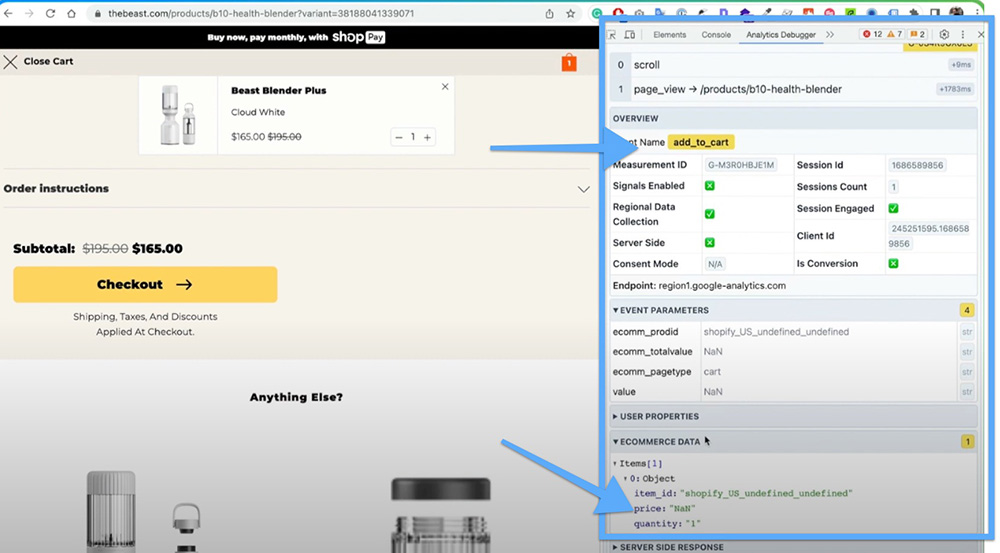Click the orange shopping bag cart icon
Image resolution: width=1000 pixels, height=553 pixels.
click(x=569, y=63)
